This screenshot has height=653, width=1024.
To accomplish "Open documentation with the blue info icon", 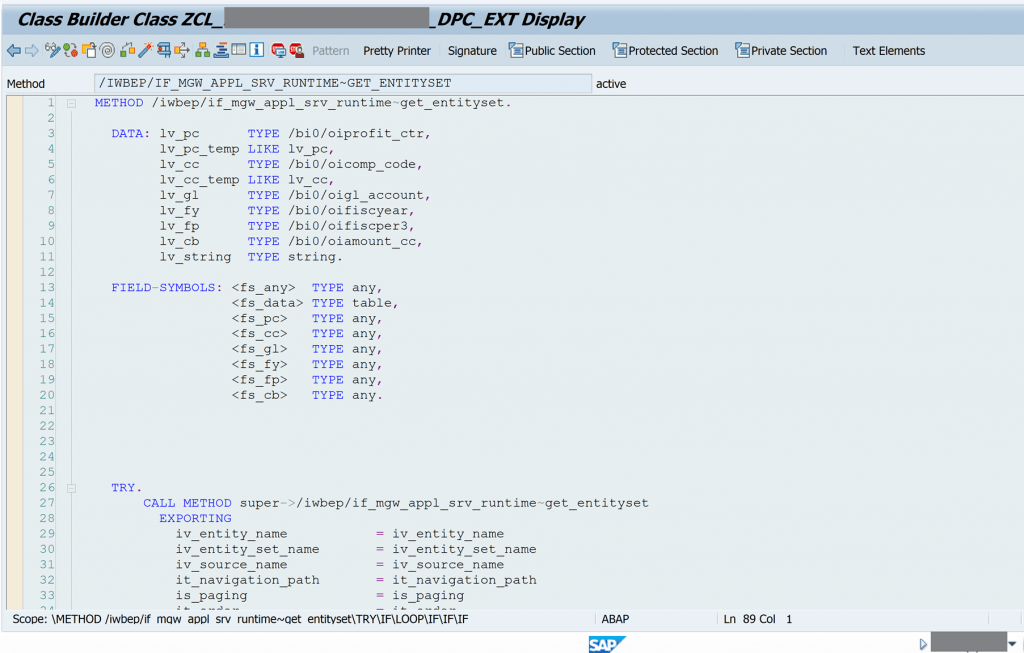I will pos(257,50).
